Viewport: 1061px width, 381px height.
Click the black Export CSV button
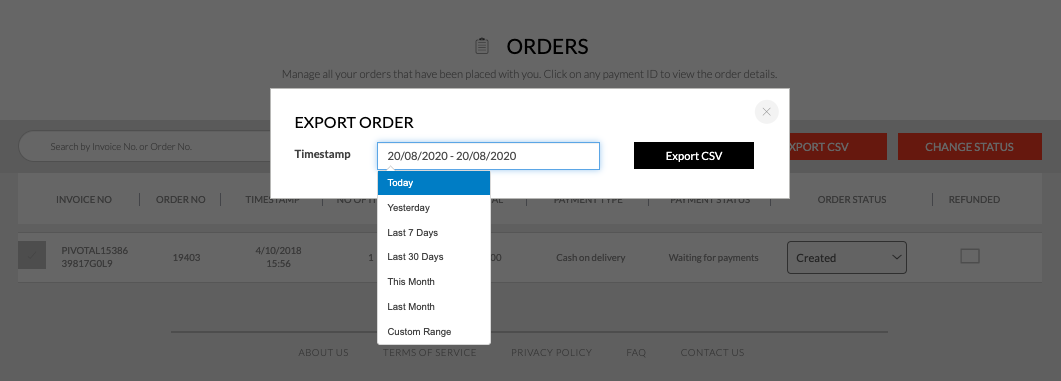[694, 156]
